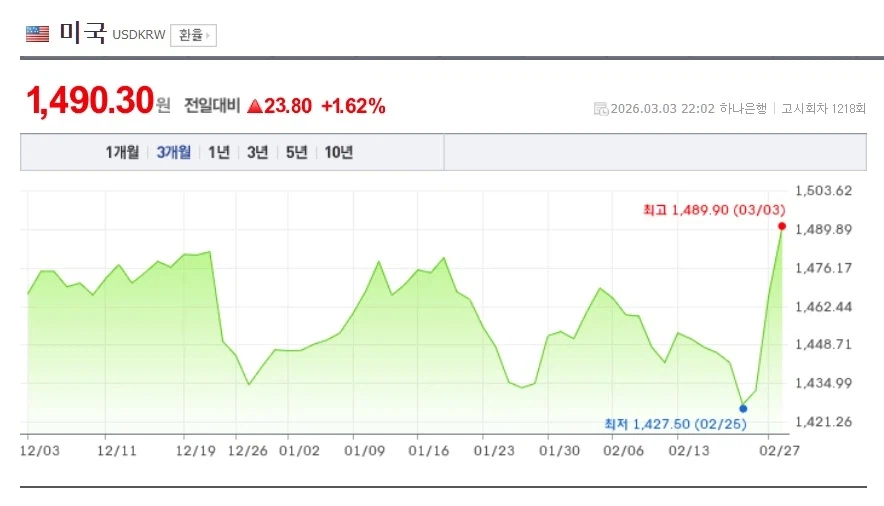Click the 최고 1,489.90 (03/03) label
Viewport: 884px width, 506px height.
tap(713, 210)
